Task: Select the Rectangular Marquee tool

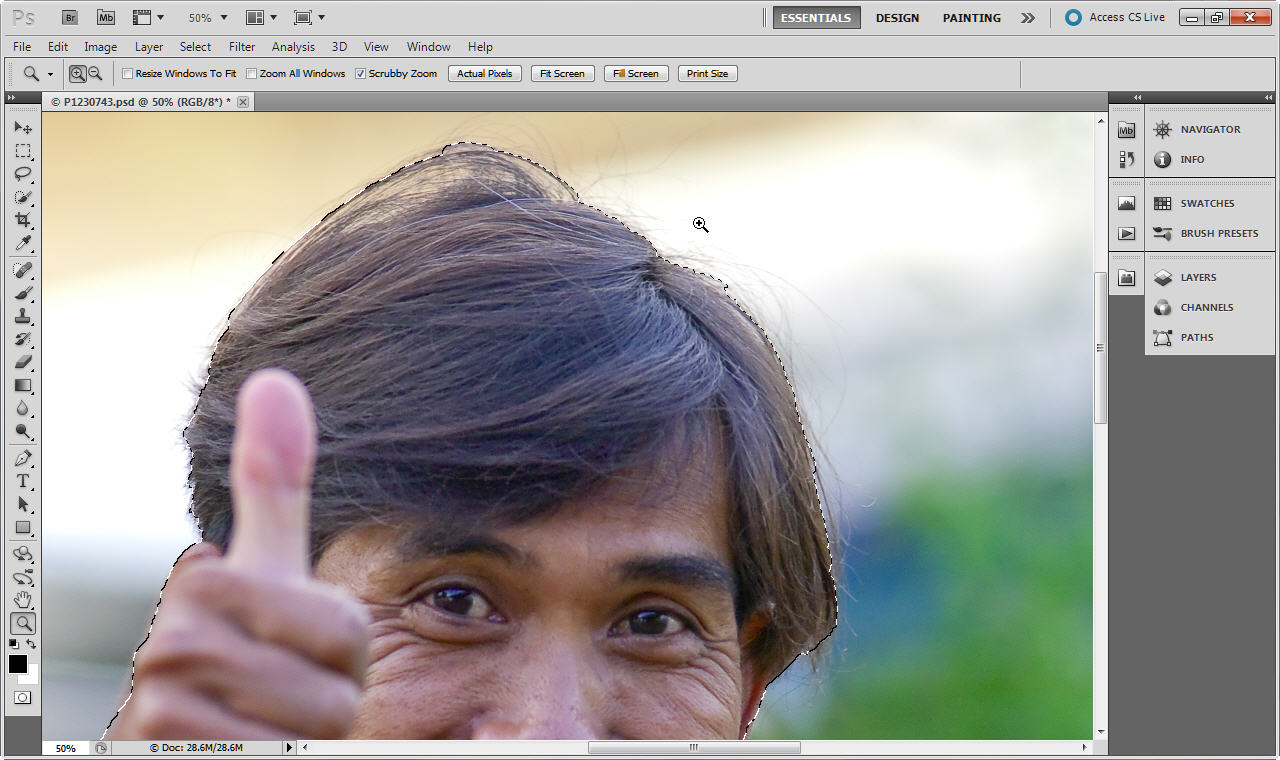Action: pos(23,151)
